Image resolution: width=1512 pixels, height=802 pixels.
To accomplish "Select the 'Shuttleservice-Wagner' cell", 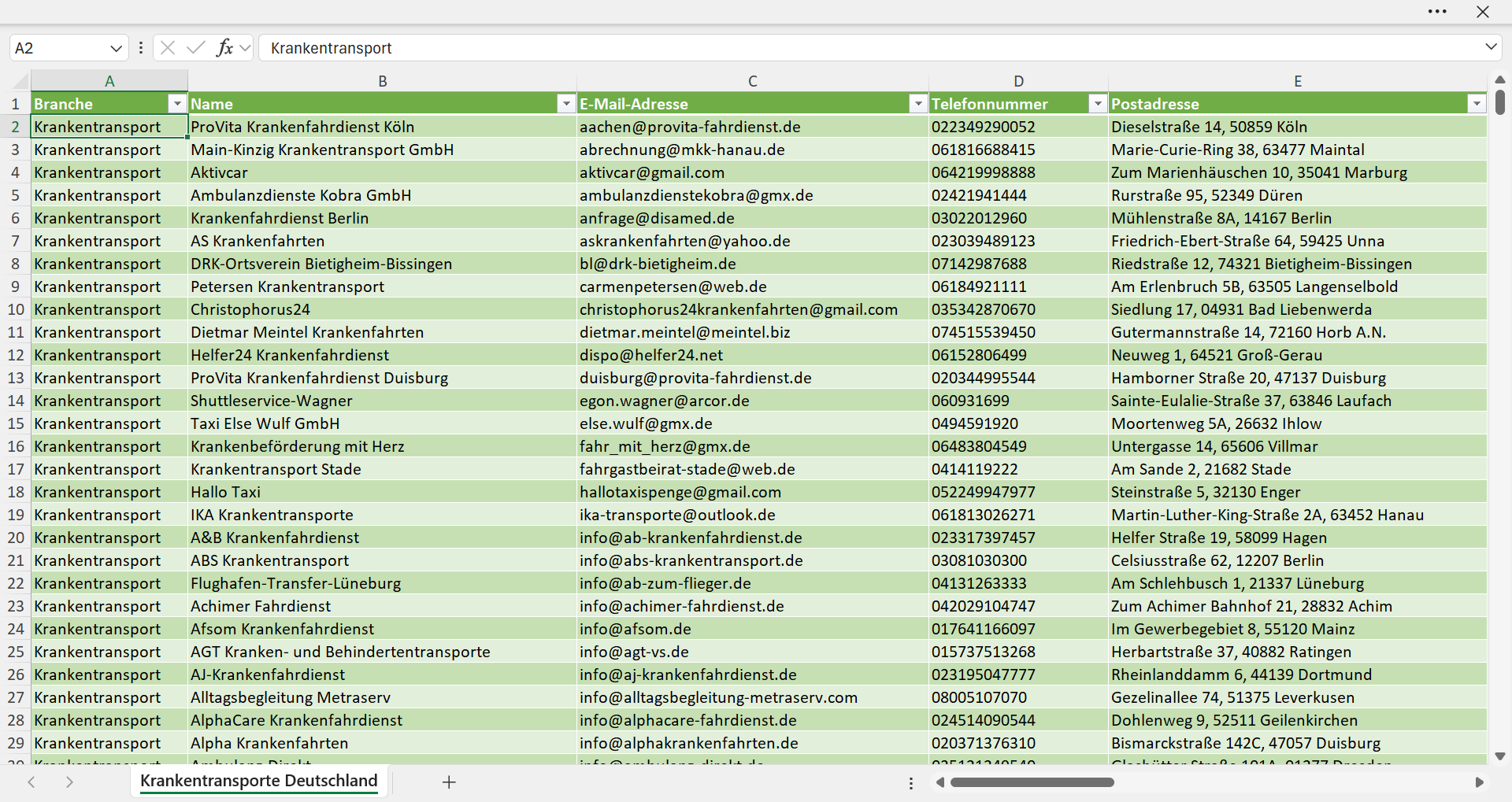I will click(383, 401).
